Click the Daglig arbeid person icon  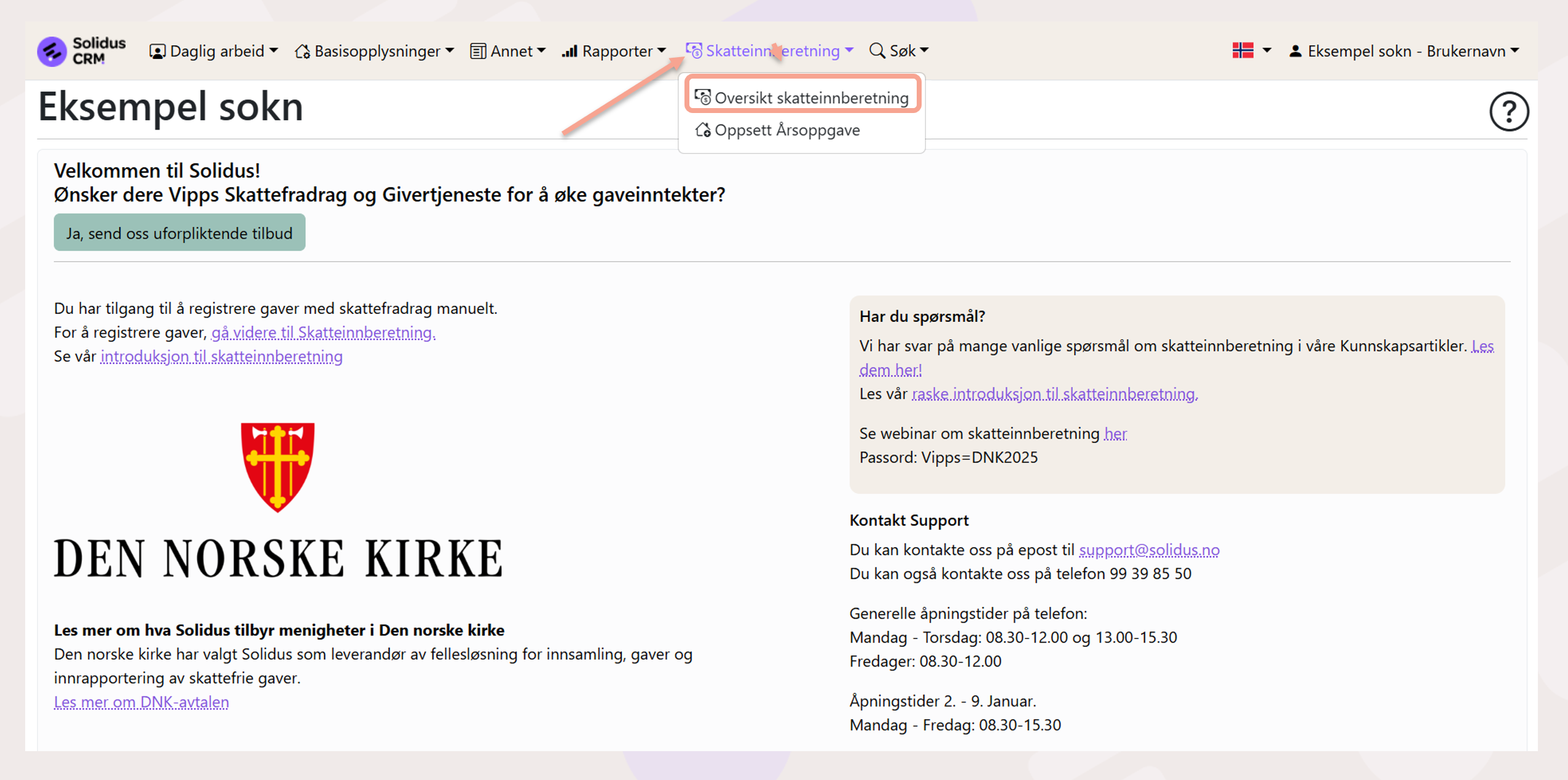157,51
